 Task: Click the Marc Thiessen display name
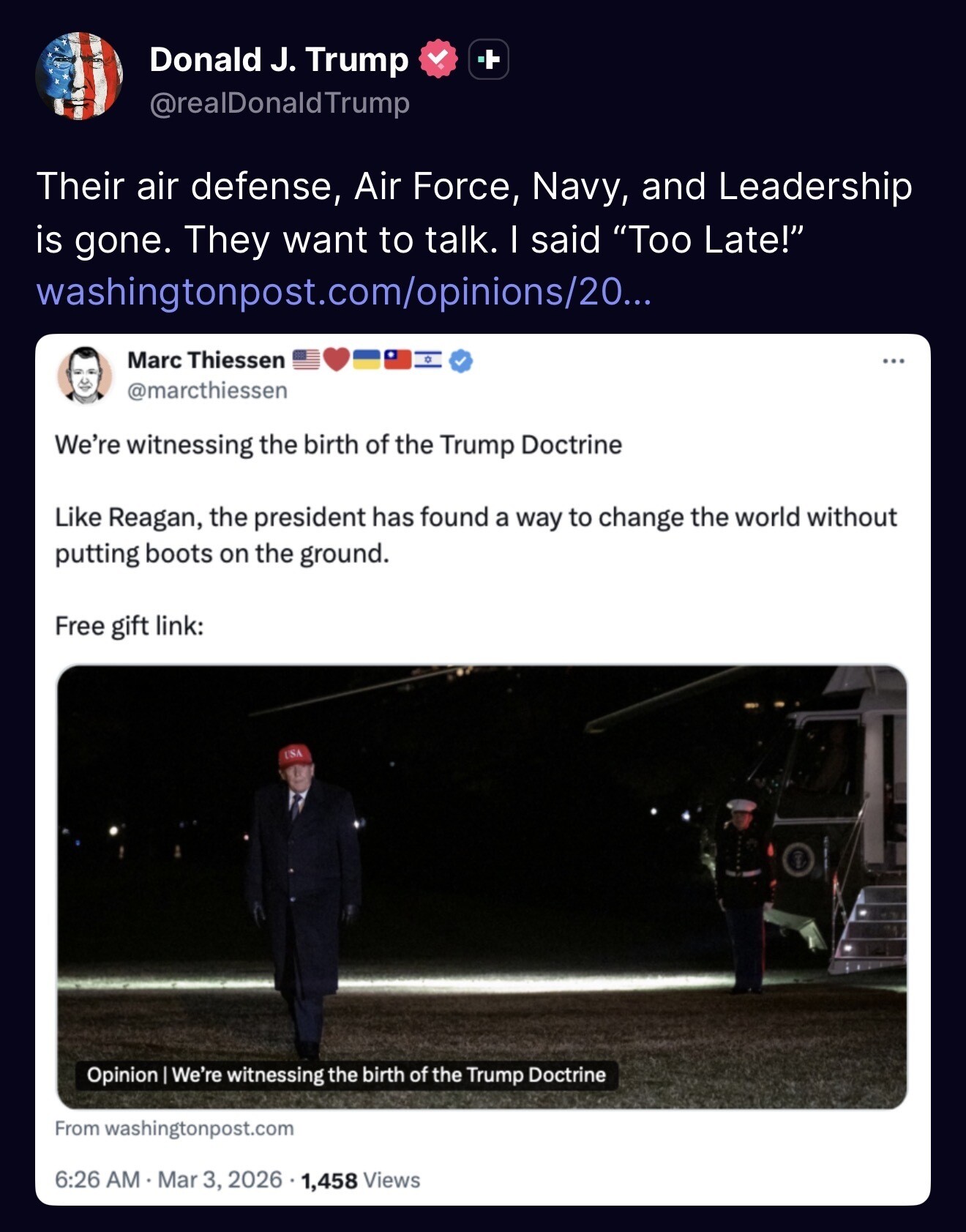click(x=206, y=360)
